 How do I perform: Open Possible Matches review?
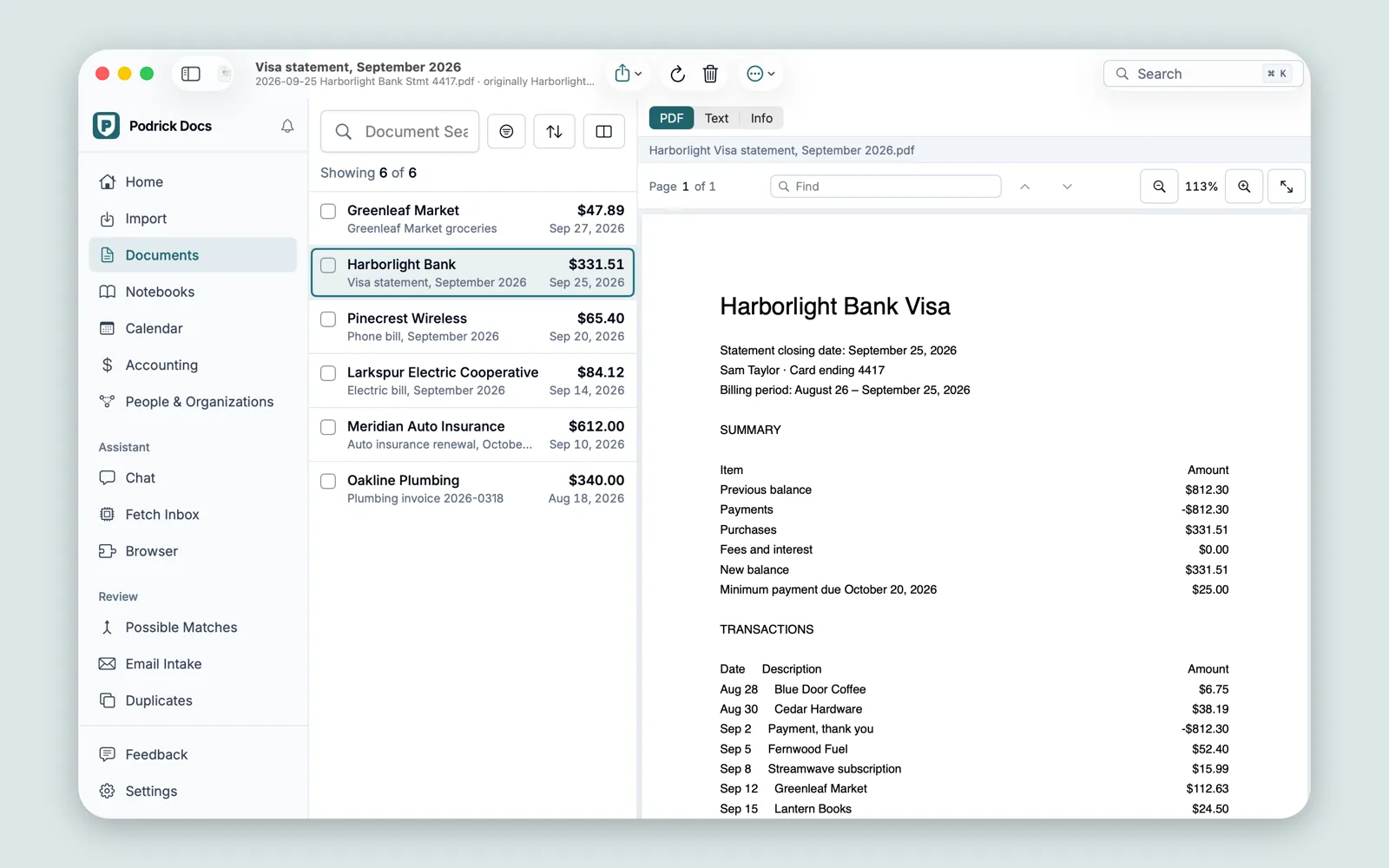pyautogui.click(x=193, y=628)
